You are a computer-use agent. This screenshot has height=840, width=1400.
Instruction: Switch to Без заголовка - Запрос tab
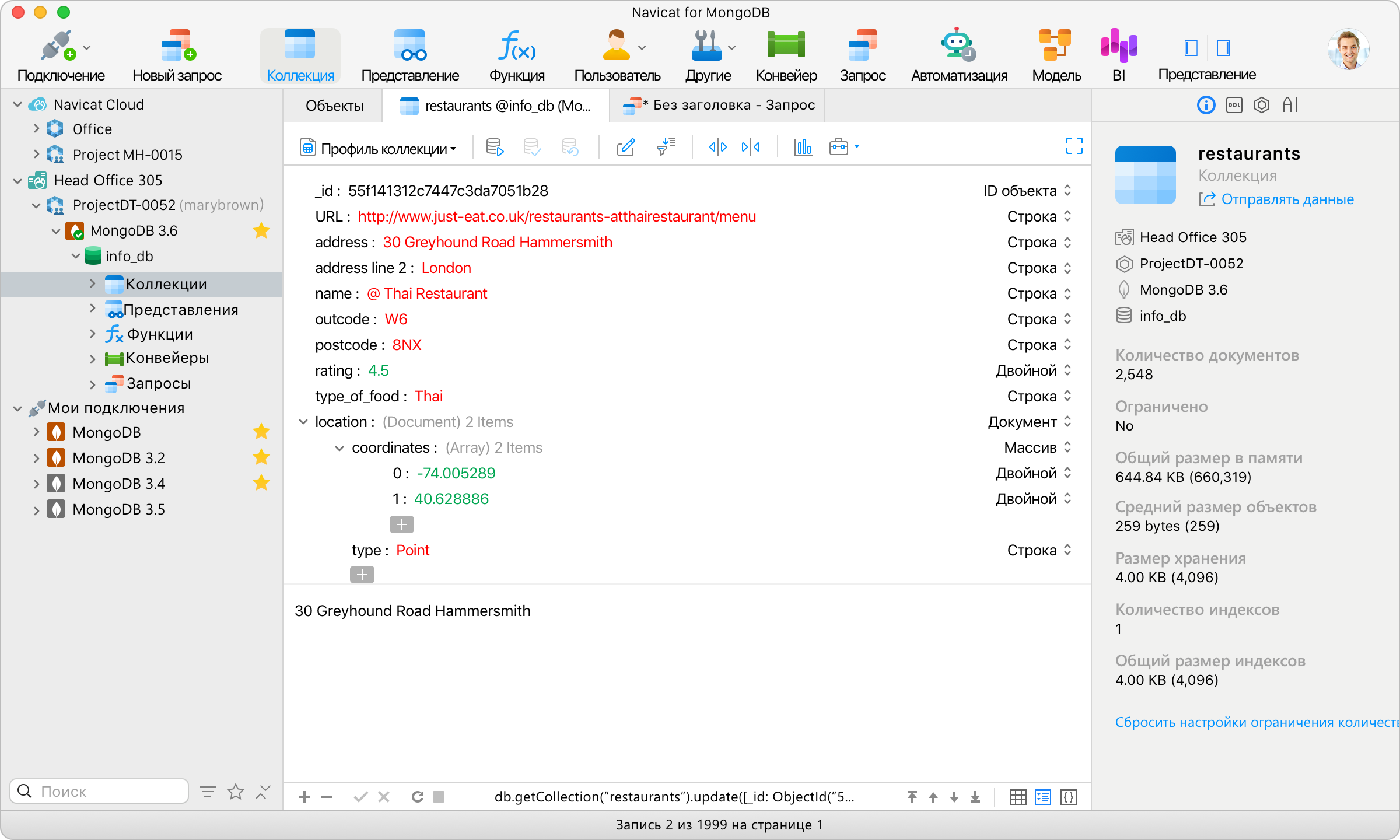[x=719, y=106]
